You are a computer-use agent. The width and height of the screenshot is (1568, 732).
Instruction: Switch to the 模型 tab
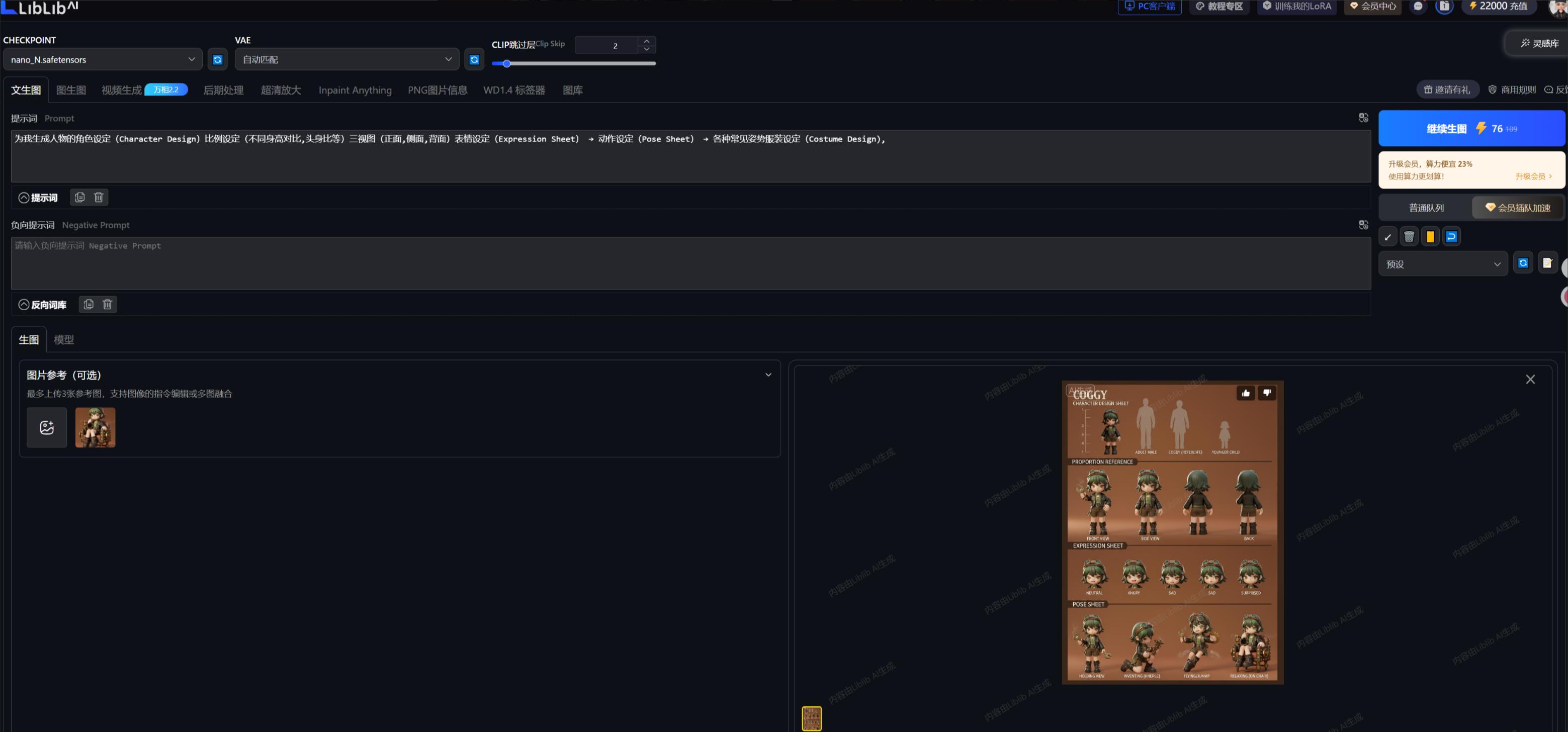pyautogui.click(x=63, y=339)
